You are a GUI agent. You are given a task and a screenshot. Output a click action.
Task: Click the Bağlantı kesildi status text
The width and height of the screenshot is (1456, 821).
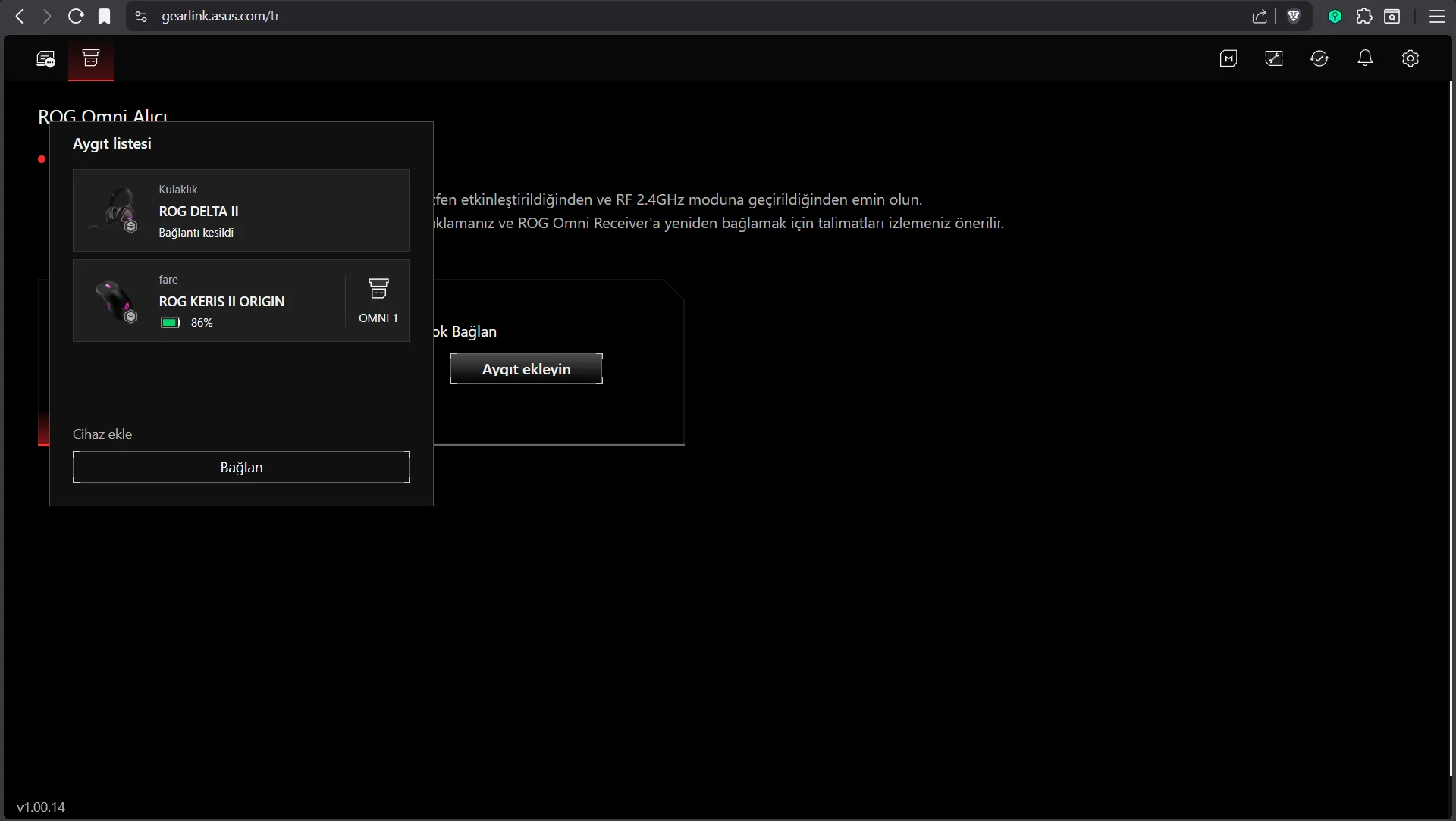196,233
